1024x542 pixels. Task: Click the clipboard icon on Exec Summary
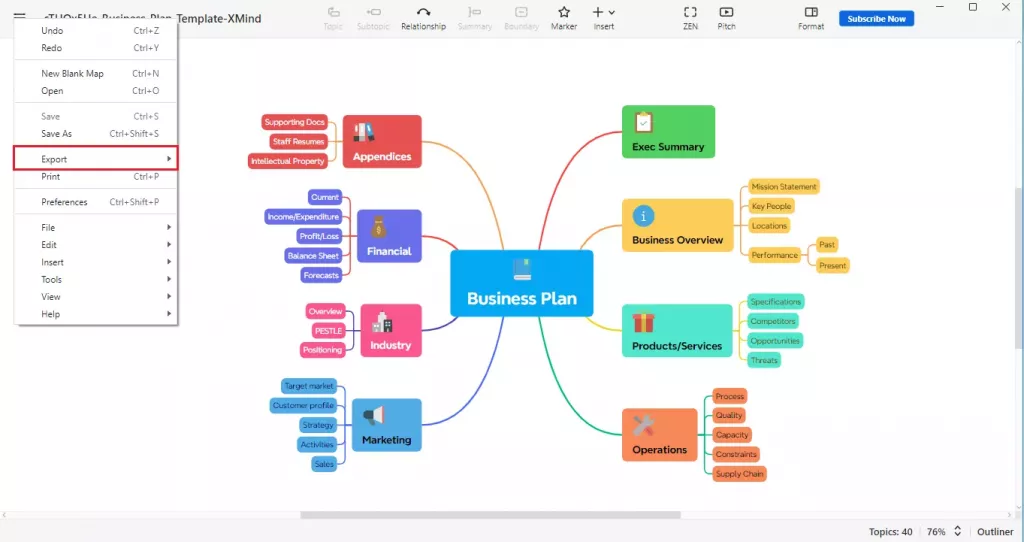(643, 122)
